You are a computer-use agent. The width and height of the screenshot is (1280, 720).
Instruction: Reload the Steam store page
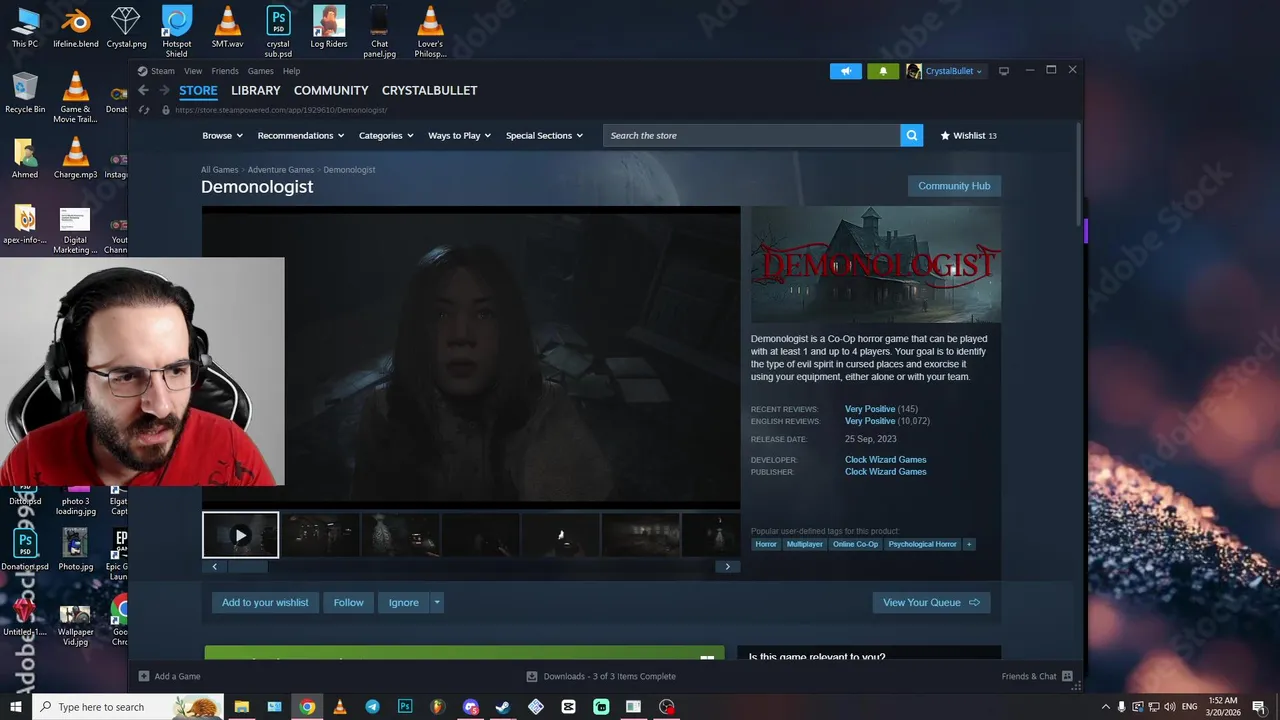(144, 110)
